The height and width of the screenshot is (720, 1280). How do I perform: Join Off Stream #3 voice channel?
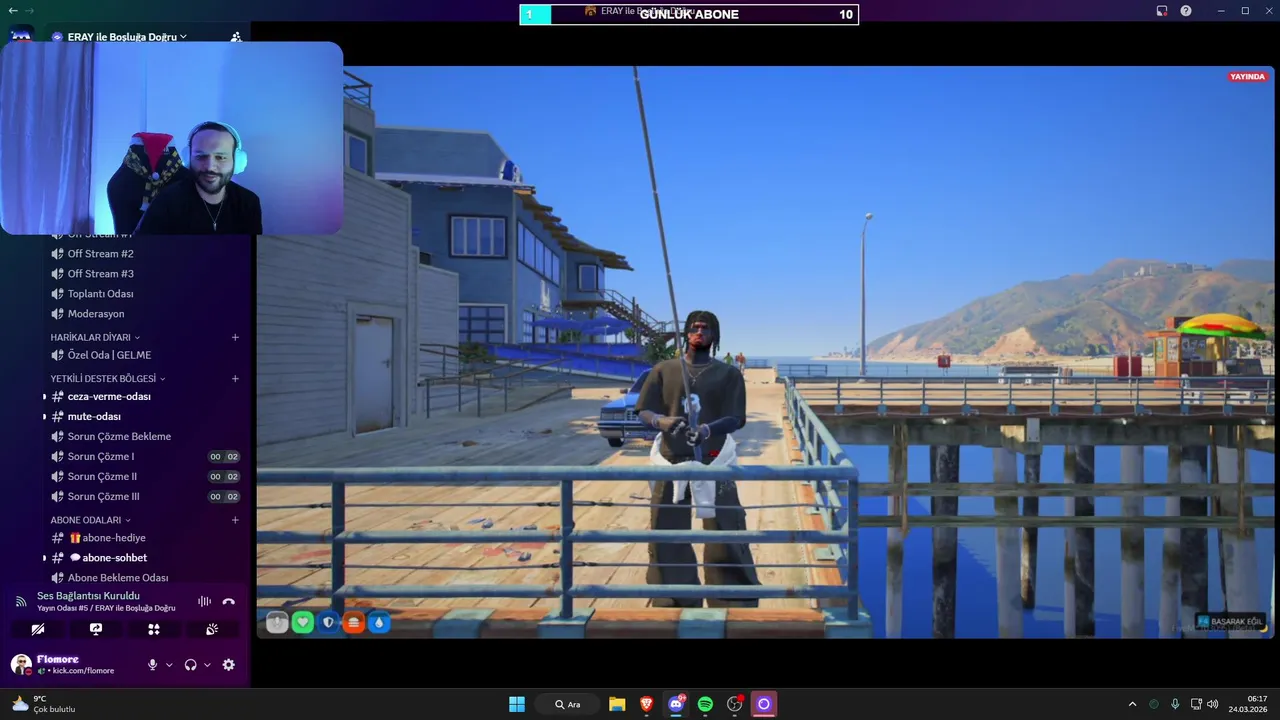tap(145, 274)
